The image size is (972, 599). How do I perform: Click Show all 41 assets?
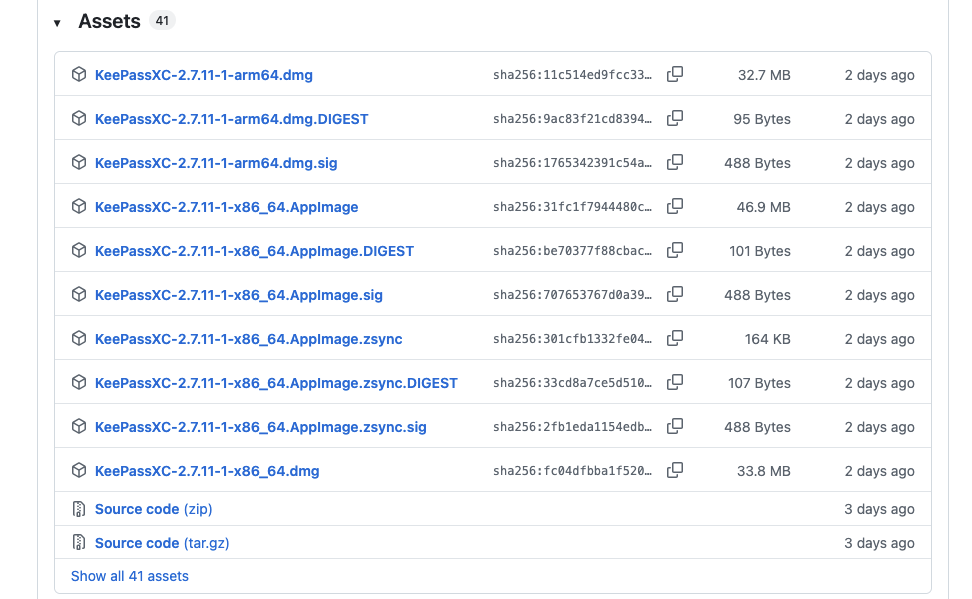point(129,576)
